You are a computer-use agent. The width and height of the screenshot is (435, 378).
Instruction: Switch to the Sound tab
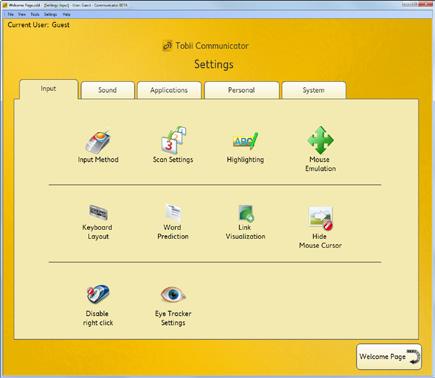coord(107,90)
